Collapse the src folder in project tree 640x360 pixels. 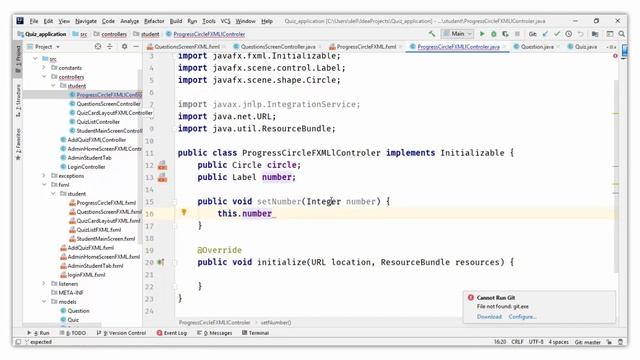(35, 59)
